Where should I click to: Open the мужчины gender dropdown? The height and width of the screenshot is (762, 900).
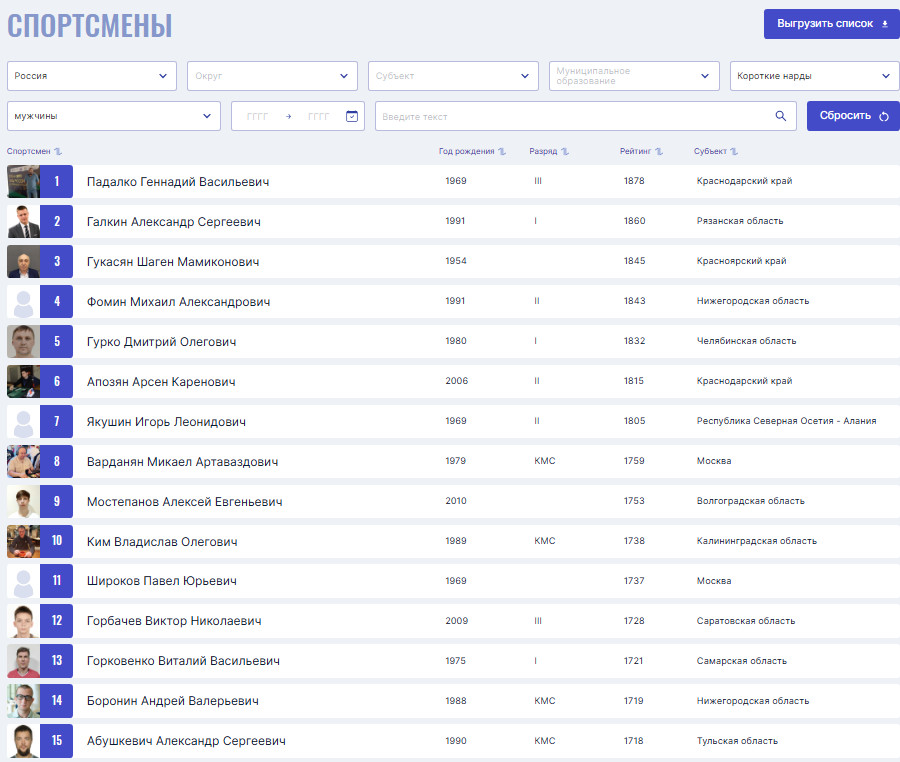coord(114,116)
